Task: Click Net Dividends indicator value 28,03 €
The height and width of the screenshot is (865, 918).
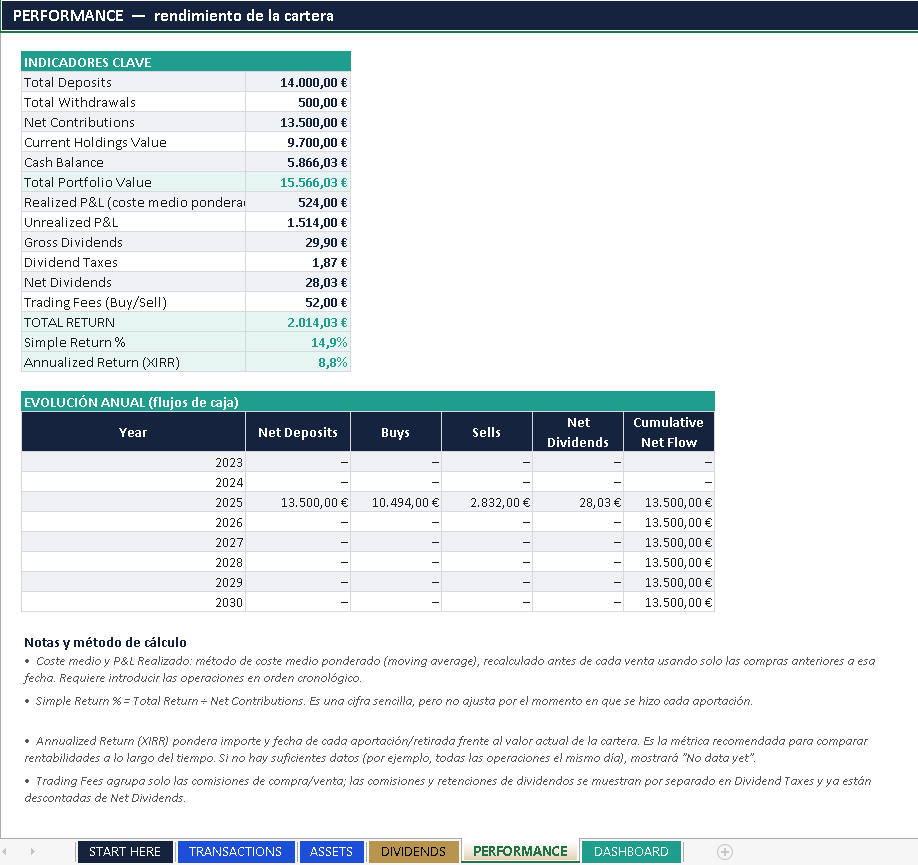Action: coord(298,282)
